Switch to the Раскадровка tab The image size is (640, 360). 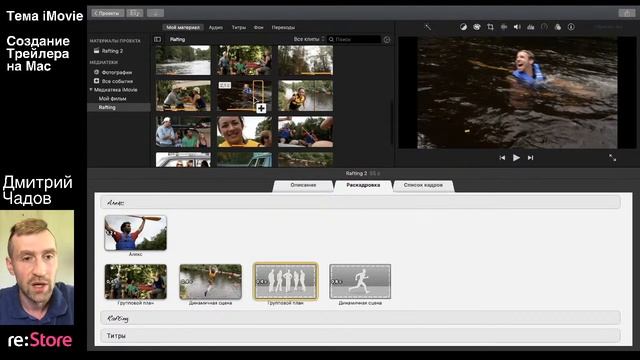[363, 185]
